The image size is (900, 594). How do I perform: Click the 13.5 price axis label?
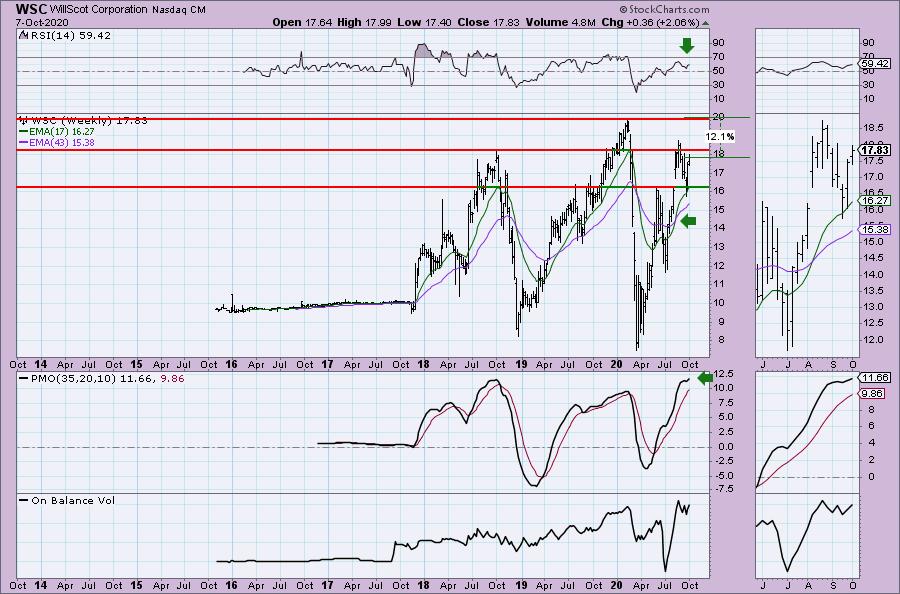[875, 291]
